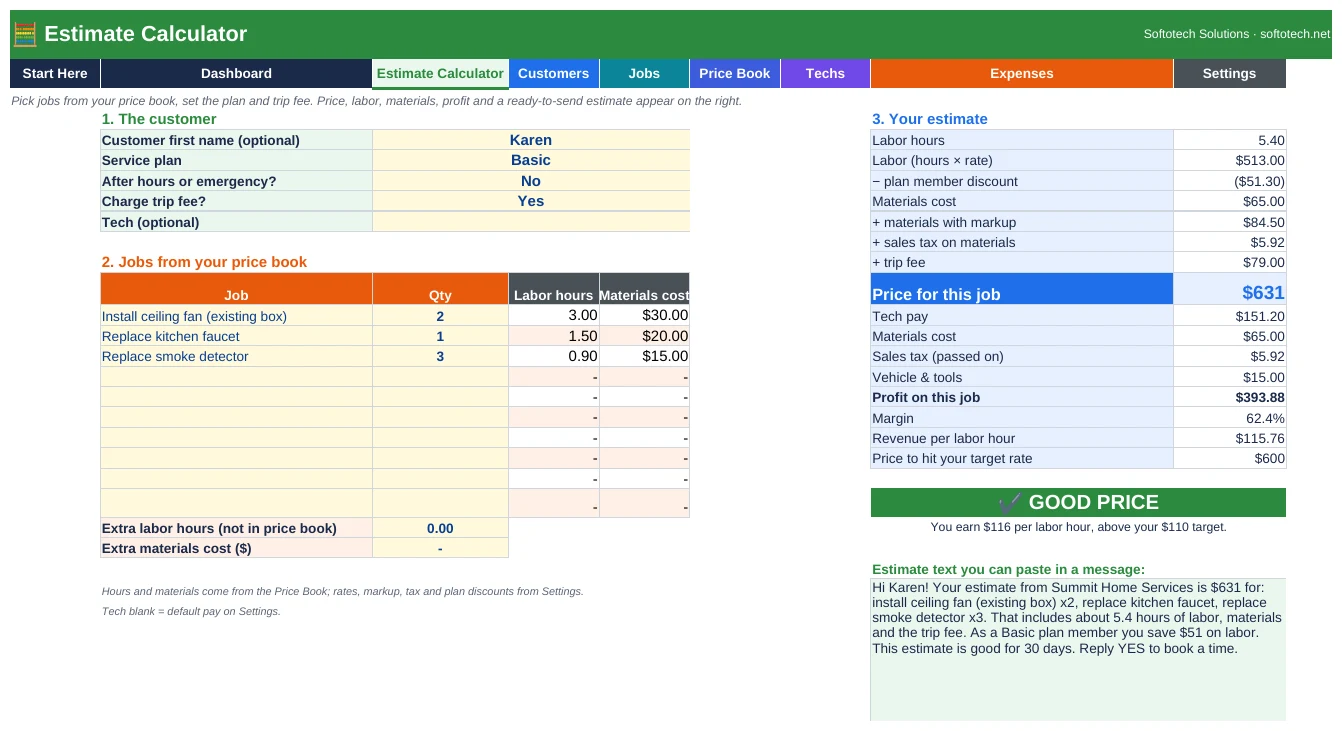Image resolution: width=1342 pixels, height=731 pixels.
Task: Click the Qty cell for kitchen faucet
Action: click(440, 336)
